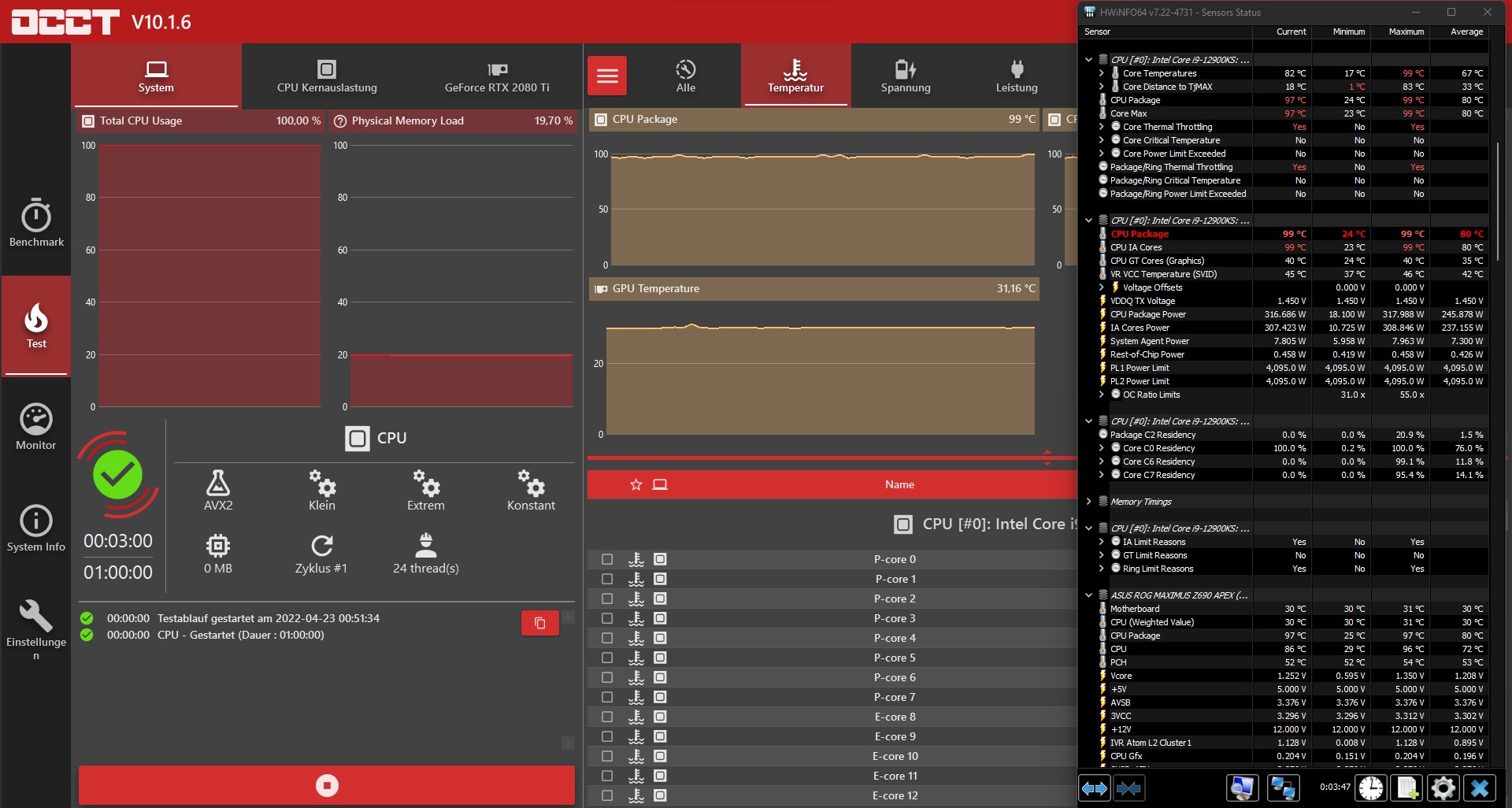Expand OC Ratio Limits in HWiNFO
1512x808 pixels.
pyautogui.click(x=1101, y=395)
